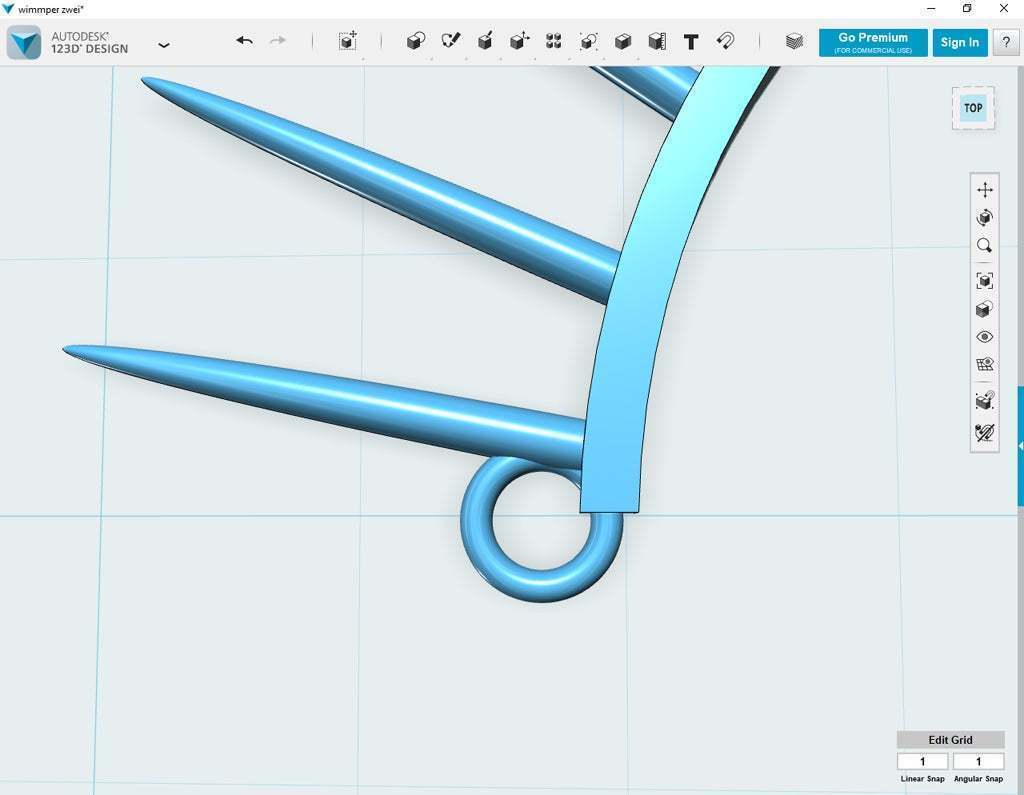This screenshot has width=1024, height=795.
Task: Click the Edit Grid button
Action: (950, 739)
